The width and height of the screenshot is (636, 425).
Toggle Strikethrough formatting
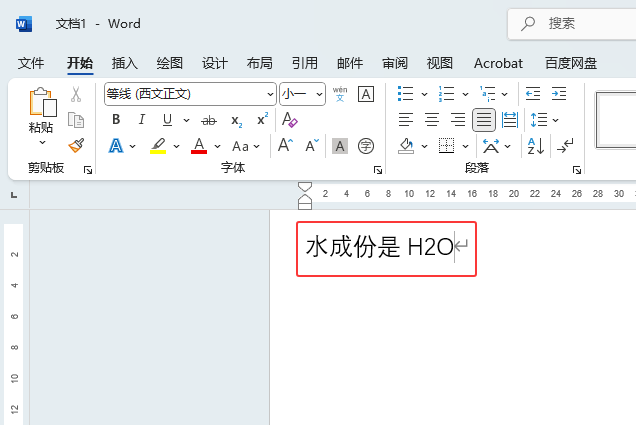click(209, 120)
